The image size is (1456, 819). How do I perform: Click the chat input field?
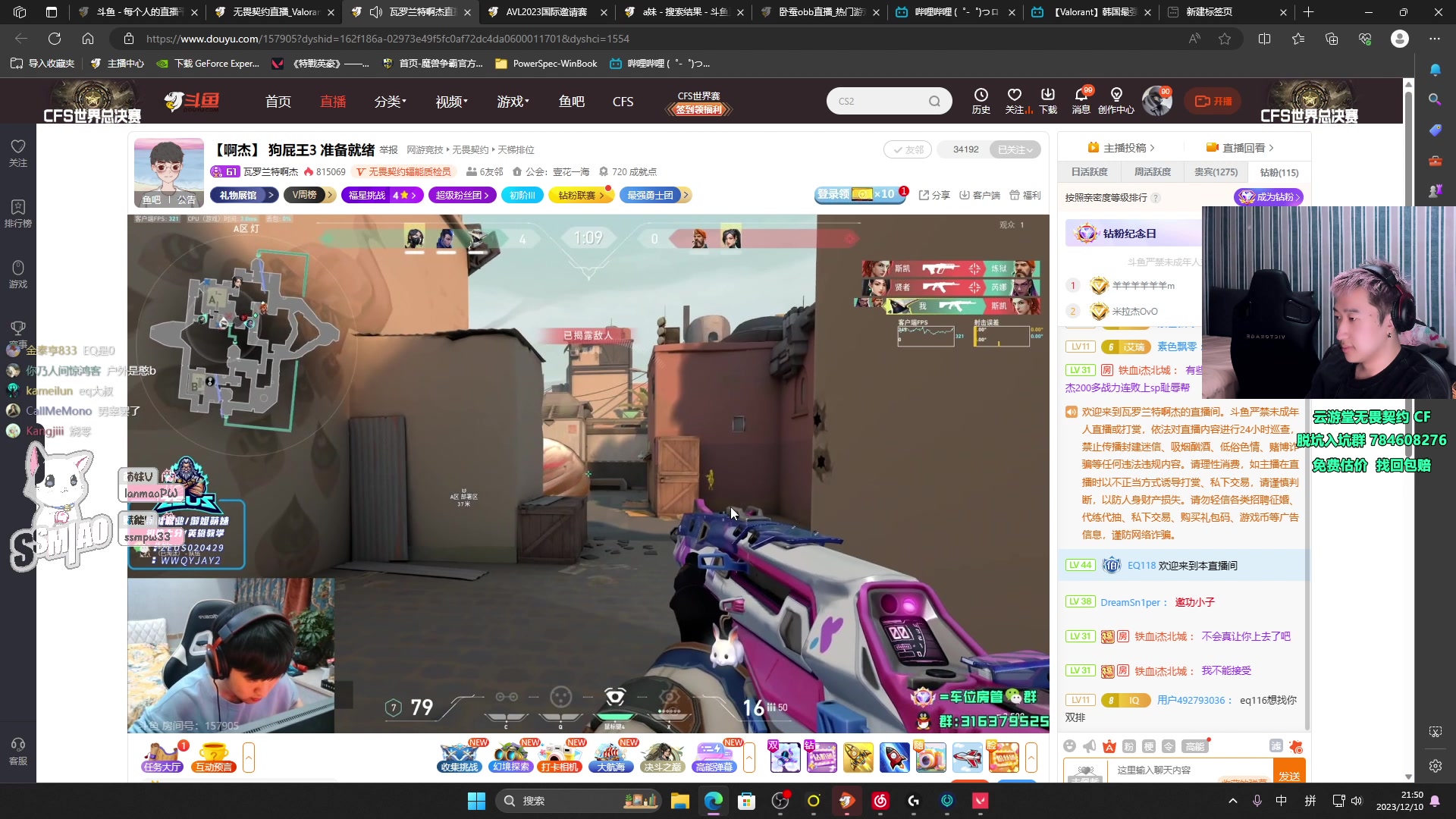(x=1192, y=770)
